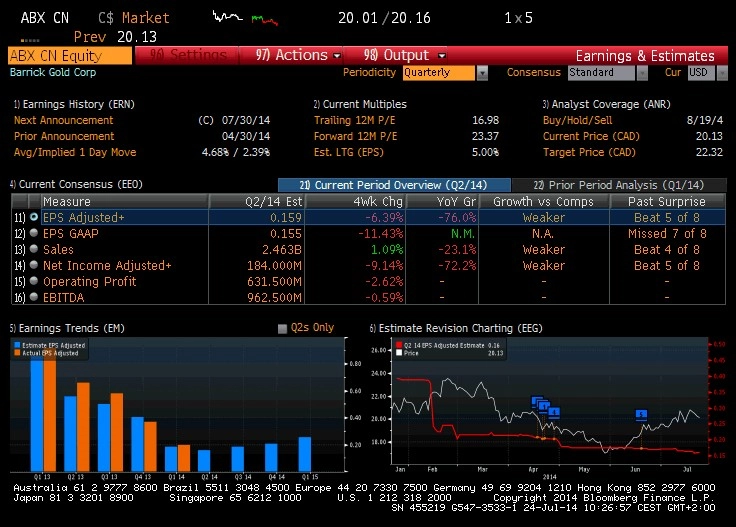
Task: Open Analyst Coverage (ANR) section
Action: pyautogui.click(x=606, y=104)
